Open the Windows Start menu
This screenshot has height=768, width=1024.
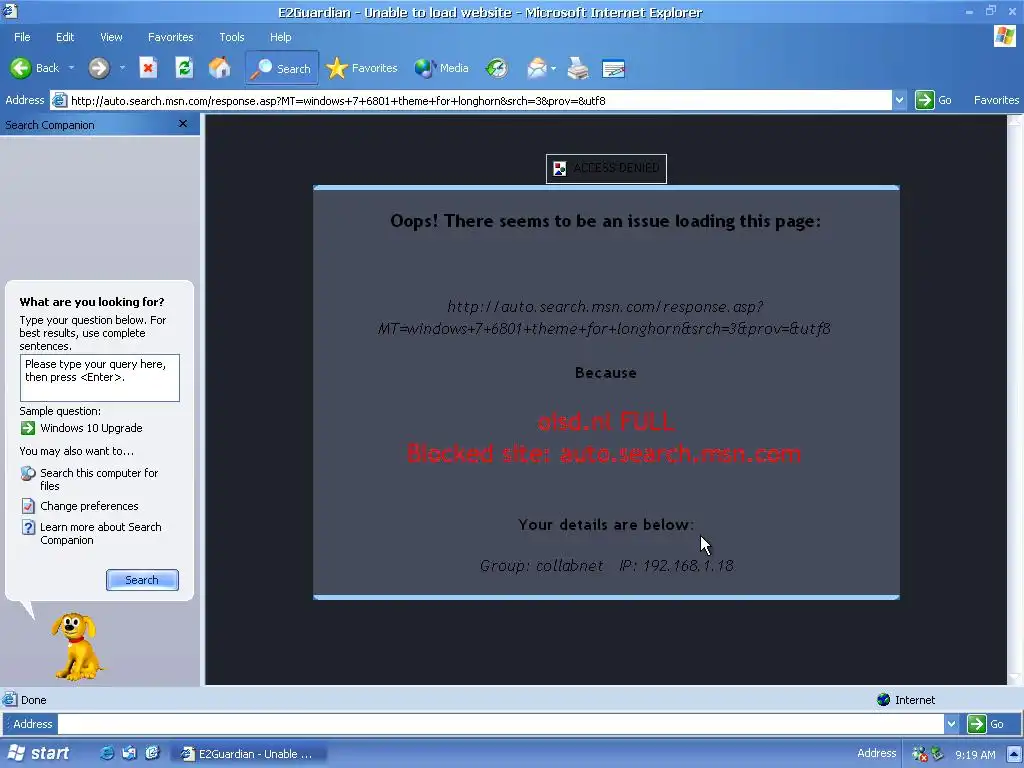click(x=38, y=753)
